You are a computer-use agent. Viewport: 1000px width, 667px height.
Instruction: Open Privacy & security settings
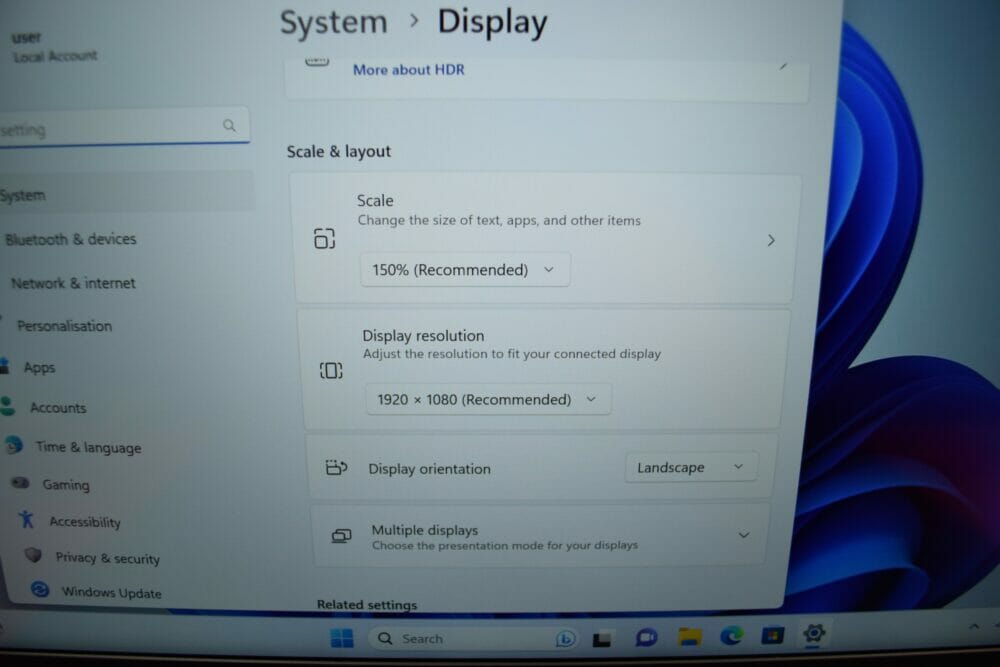click(107, 558)
